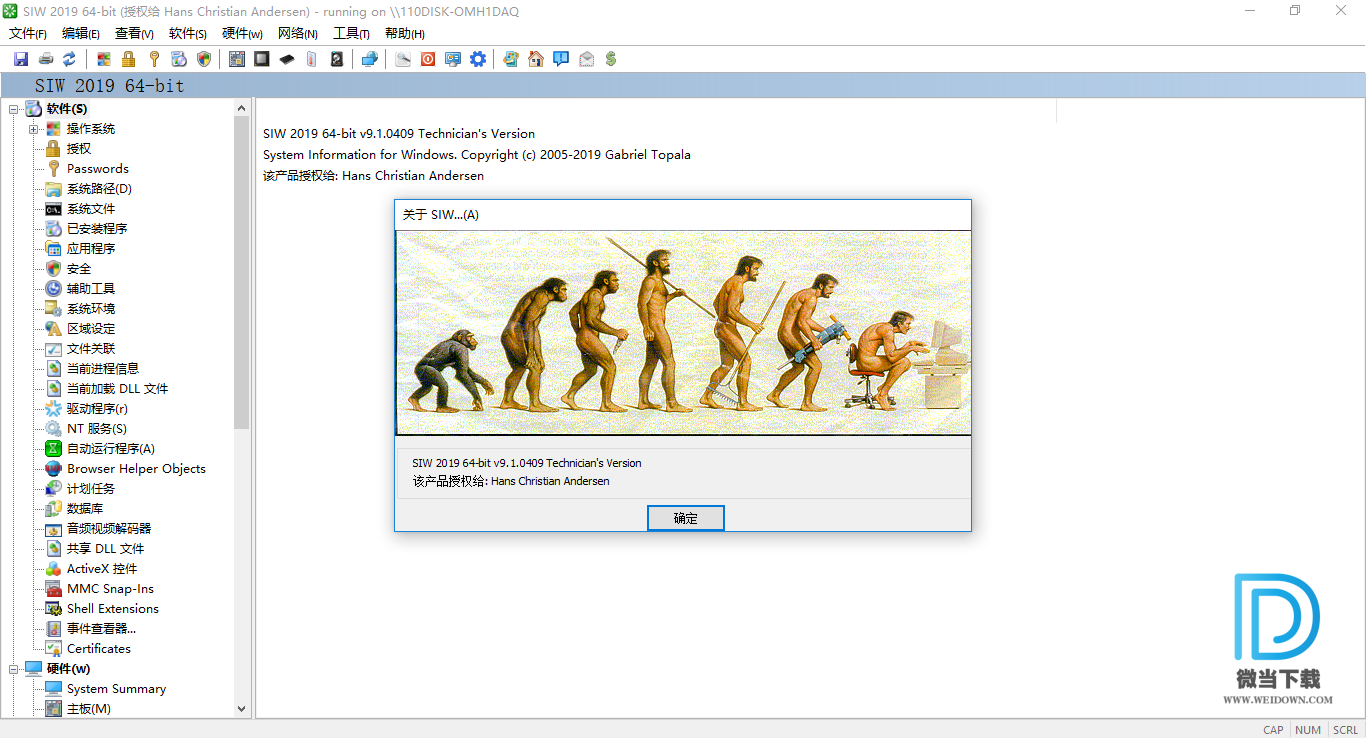Select 当前加载 DLL 文件 in the tree

click(x=117, y=389)
